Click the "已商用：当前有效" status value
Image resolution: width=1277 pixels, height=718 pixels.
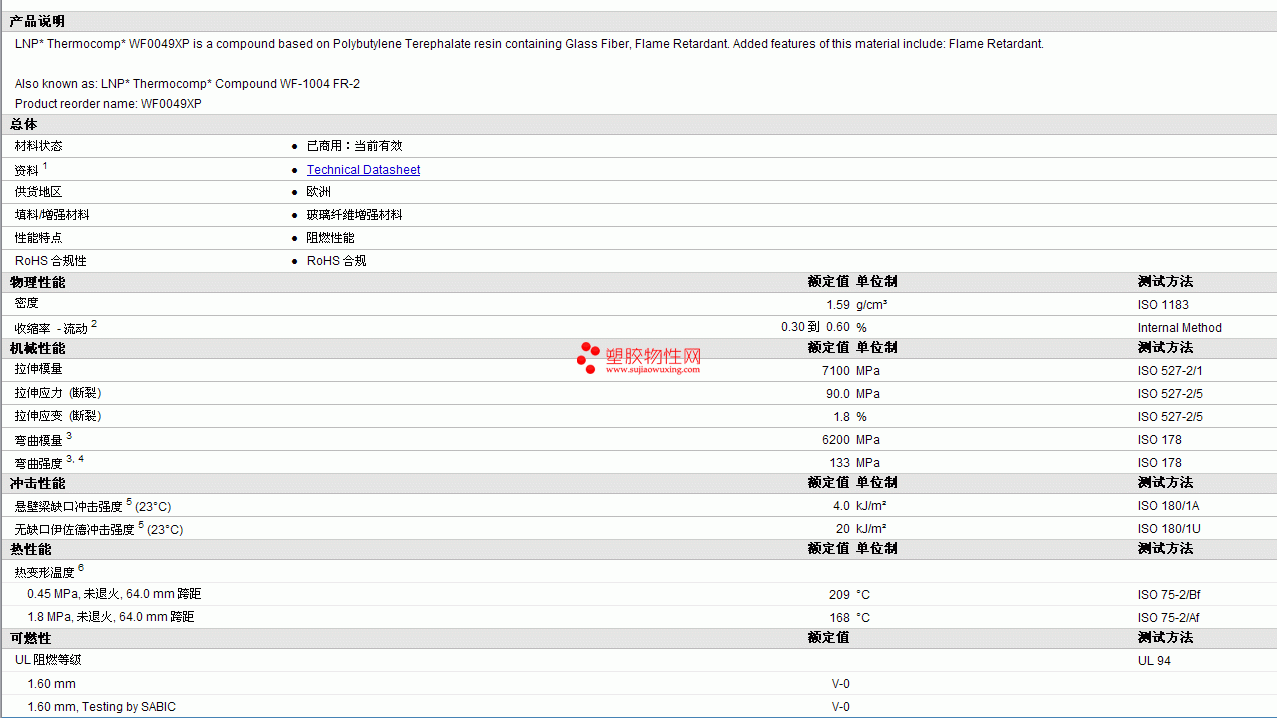point(354,146)
